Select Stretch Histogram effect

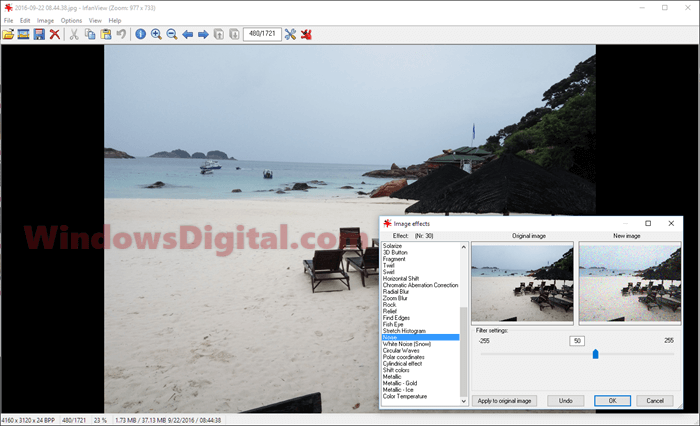point(404,331)
